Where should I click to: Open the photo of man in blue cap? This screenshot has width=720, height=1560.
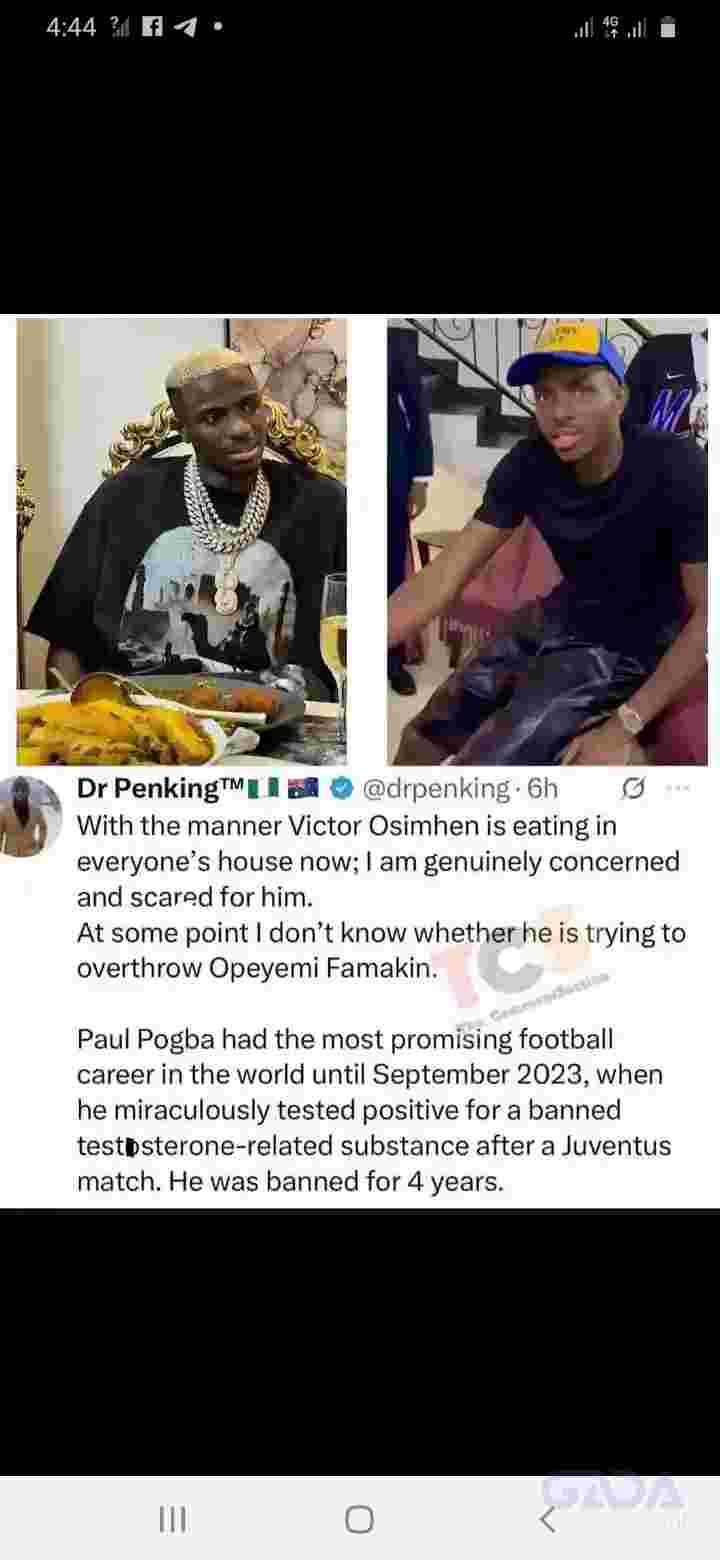coord(547,541)
